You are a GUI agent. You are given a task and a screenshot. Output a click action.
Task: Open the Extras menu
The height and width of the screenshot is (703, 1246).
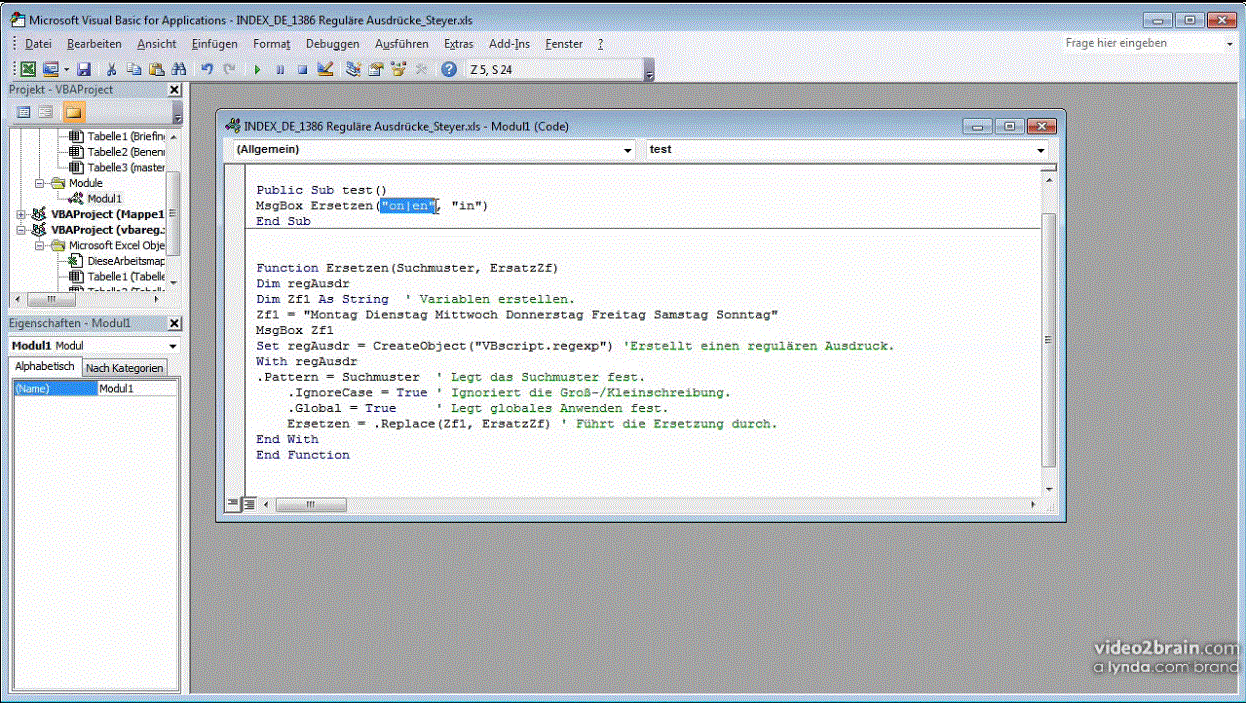[x=459, y=44]
